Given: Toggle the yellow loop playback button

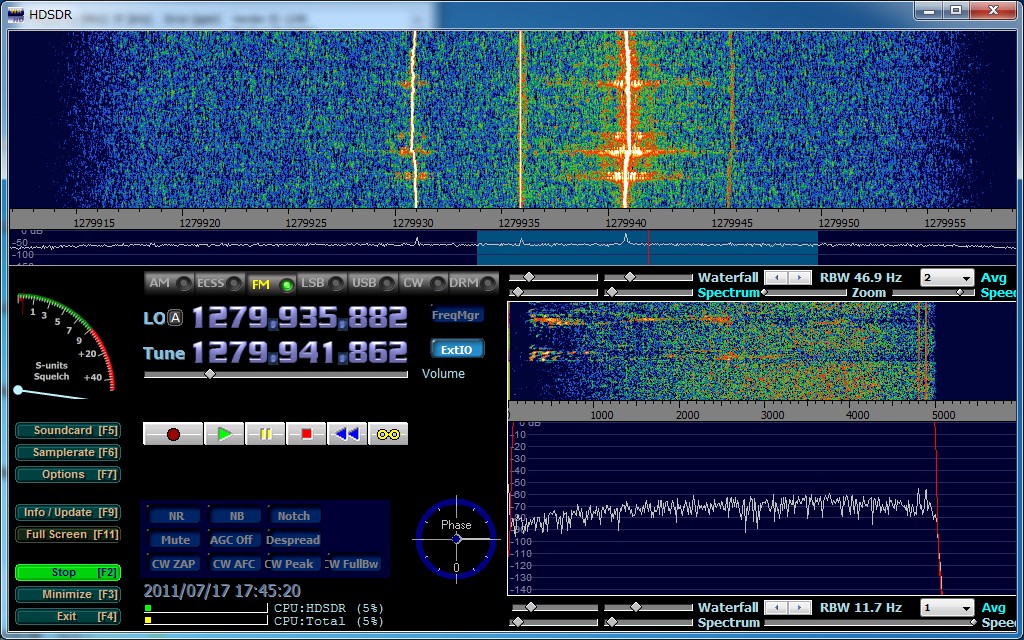Looking at the screenshot, I should 388,434.
